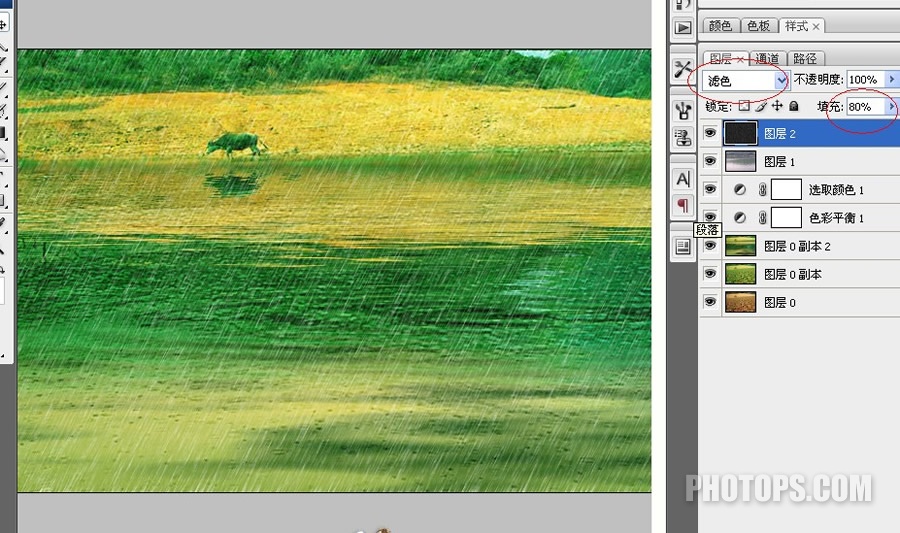This screenshot has height=533, width=900.
Task: Click lock all padlock icon
Action: coord(794,106)
